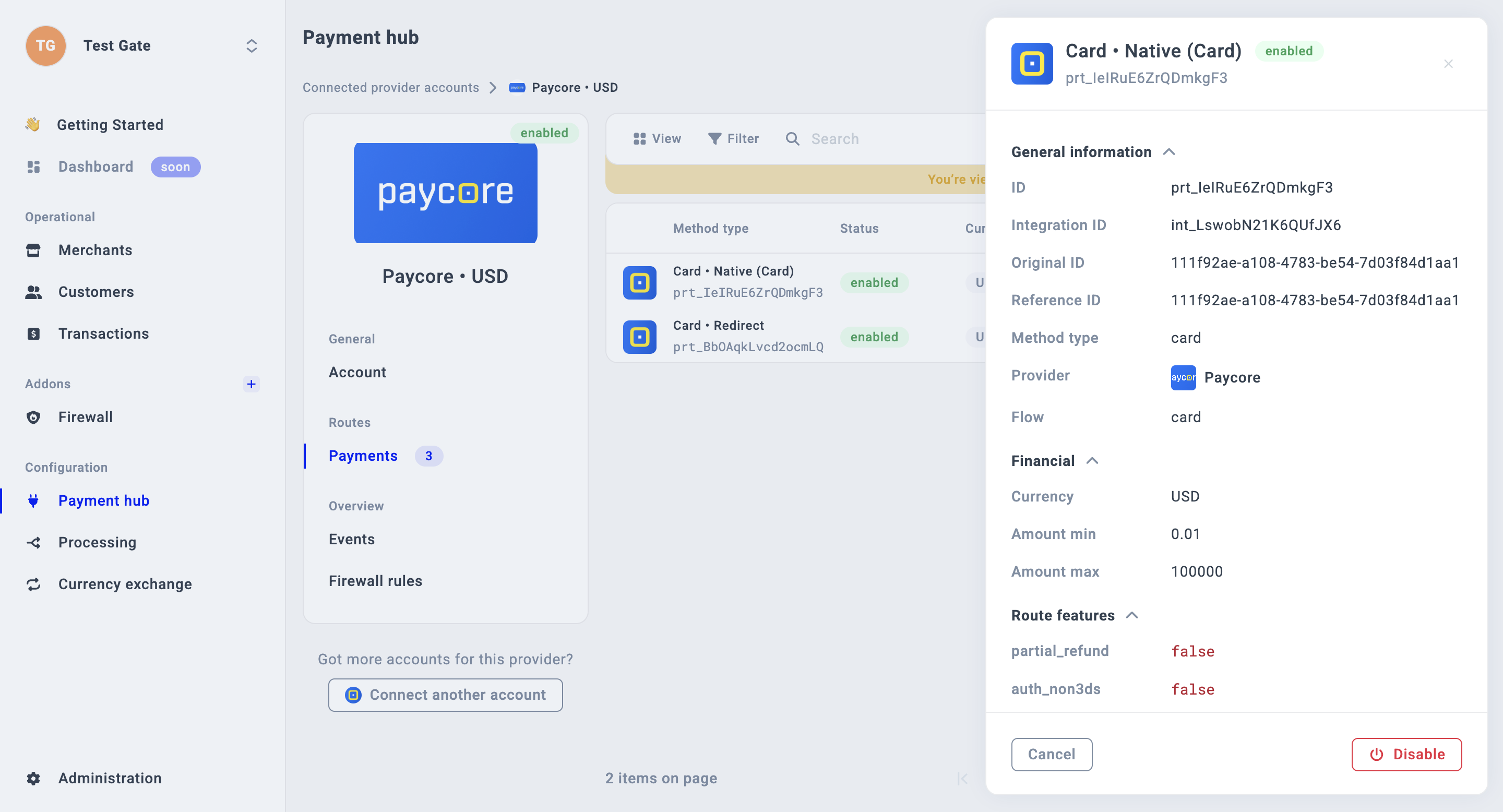1503x812 pixels.
Task: Open the View layout options
Action: tap(657, 139)
